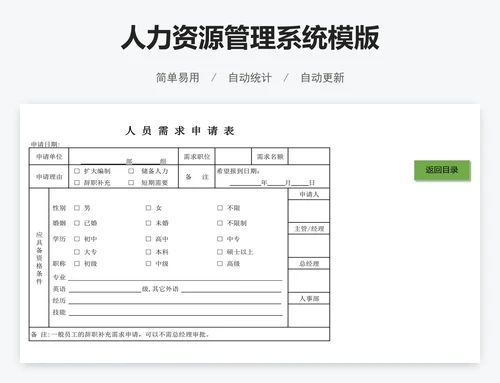This screenshot has height=383, width=500.
Task: Tick the 不限 gender checkbox
Action: [220, 208]
